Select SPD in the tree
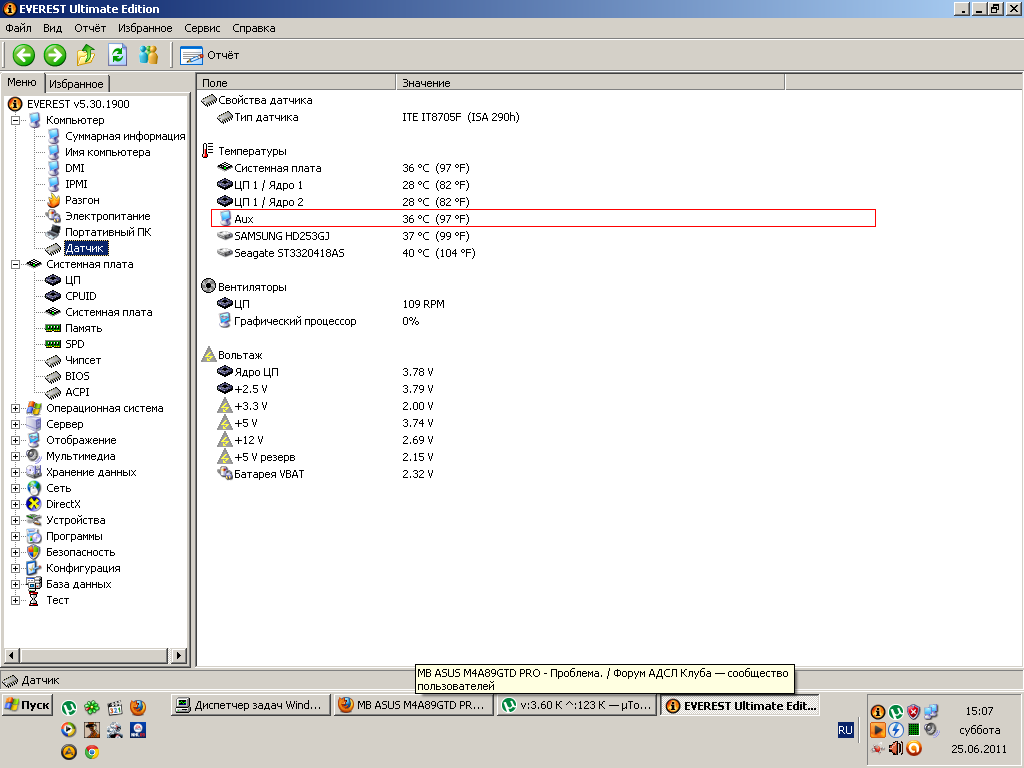Viewport: 1024px width, 768px height. coord(74,344)
